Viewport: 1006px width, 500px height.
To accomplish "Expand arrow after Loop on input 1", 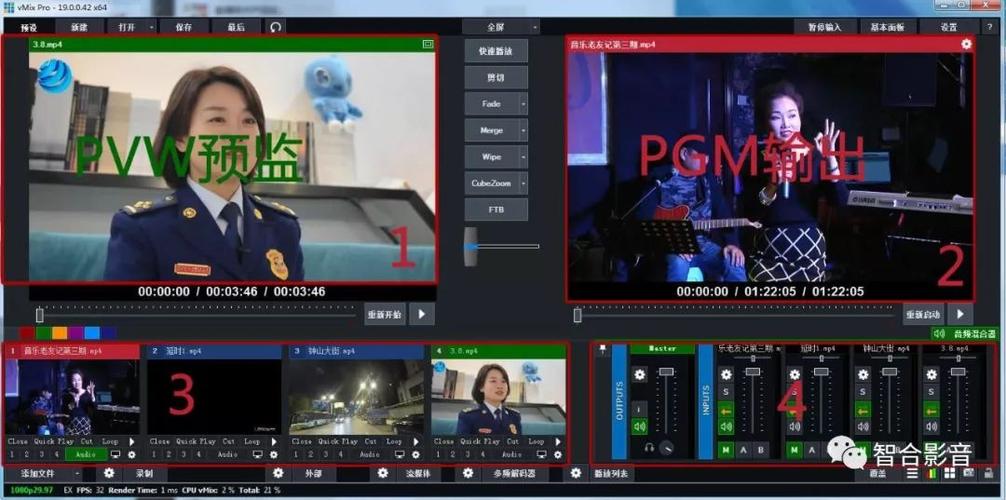I will tap(132, 442).
